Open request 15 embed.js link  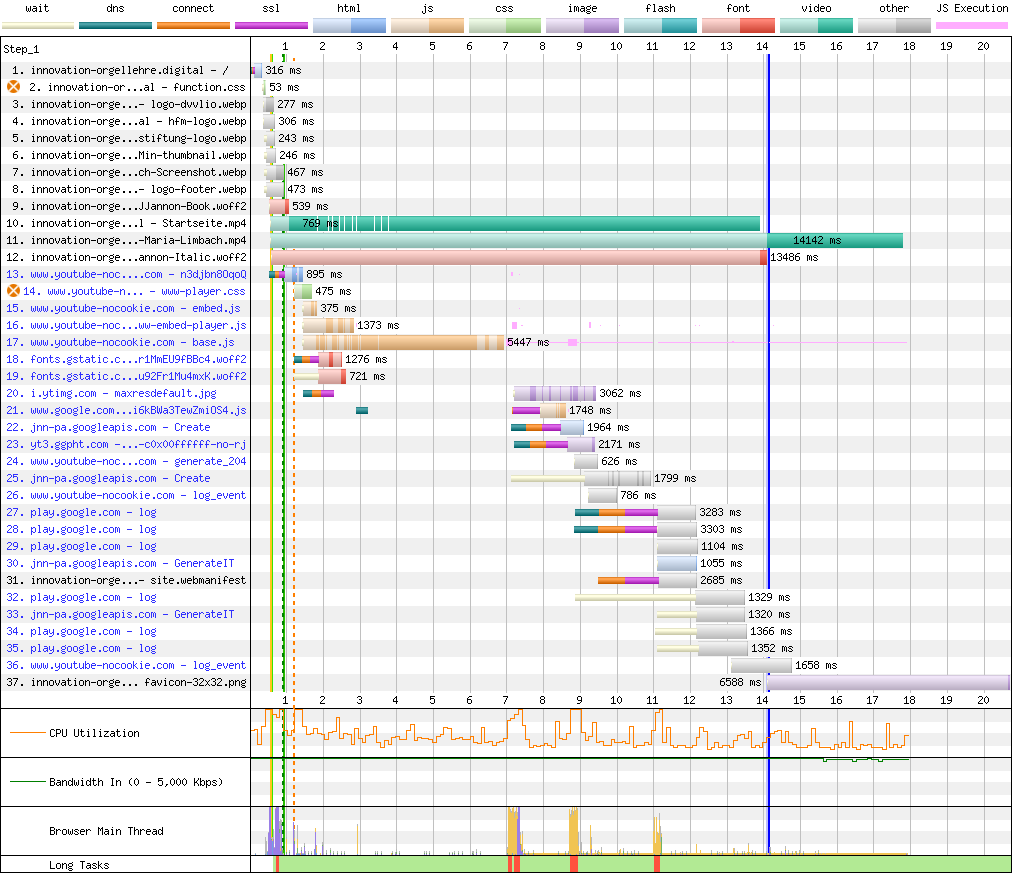[x=123, y=308]
